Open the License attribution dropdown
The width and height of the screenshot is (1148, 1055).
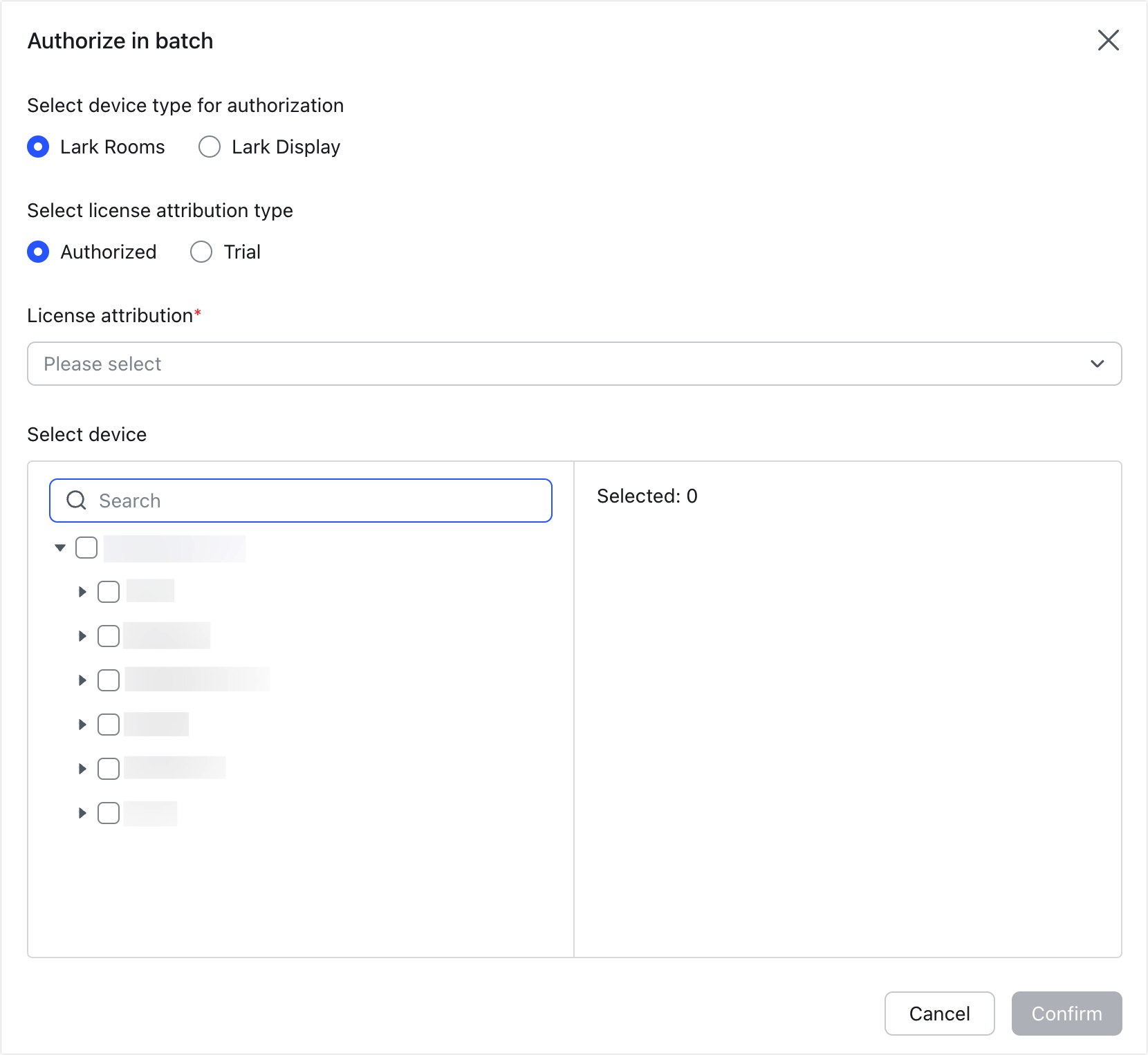[x=553, y=363]
